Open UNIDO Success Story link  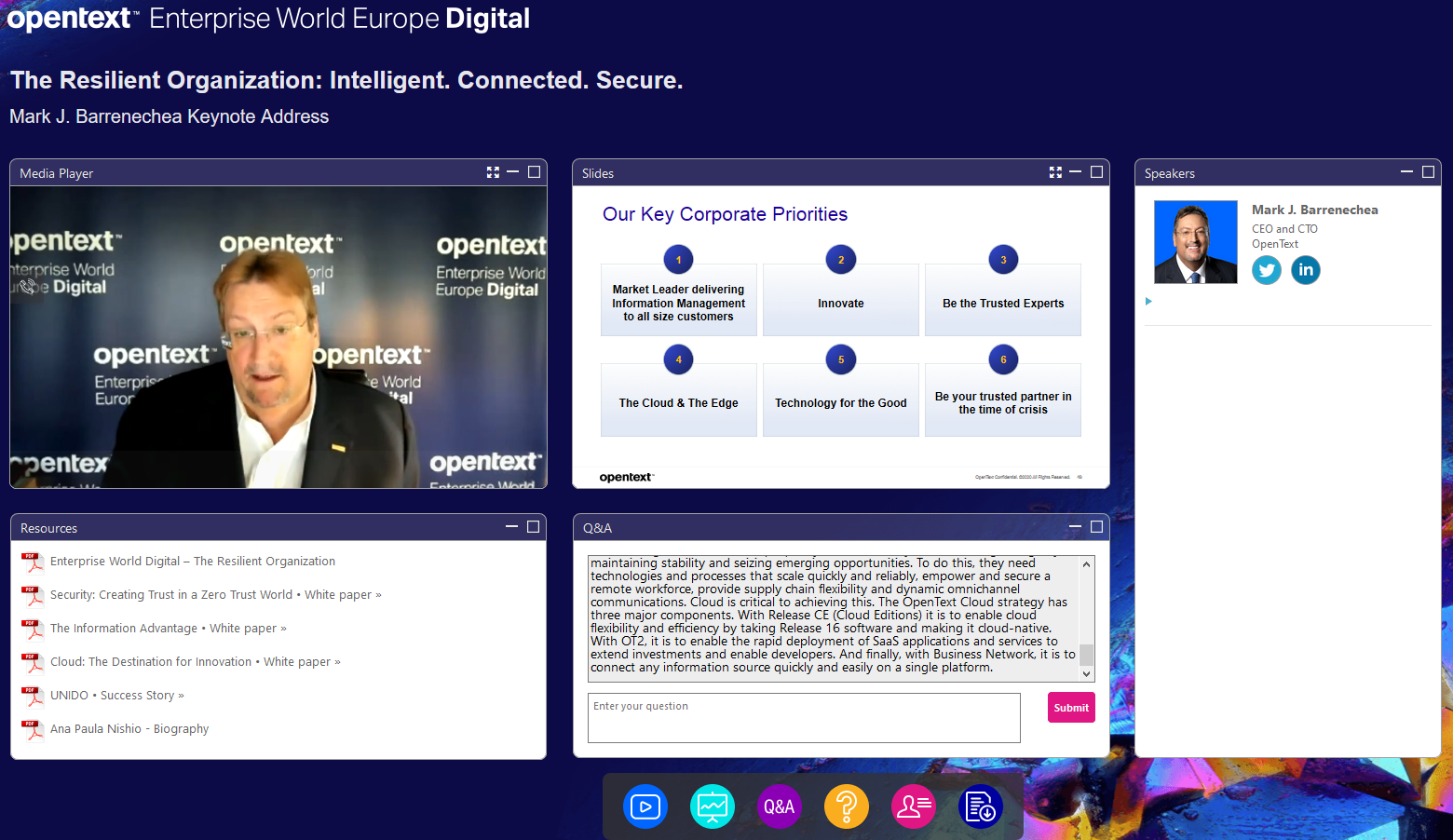pos(117,695)
